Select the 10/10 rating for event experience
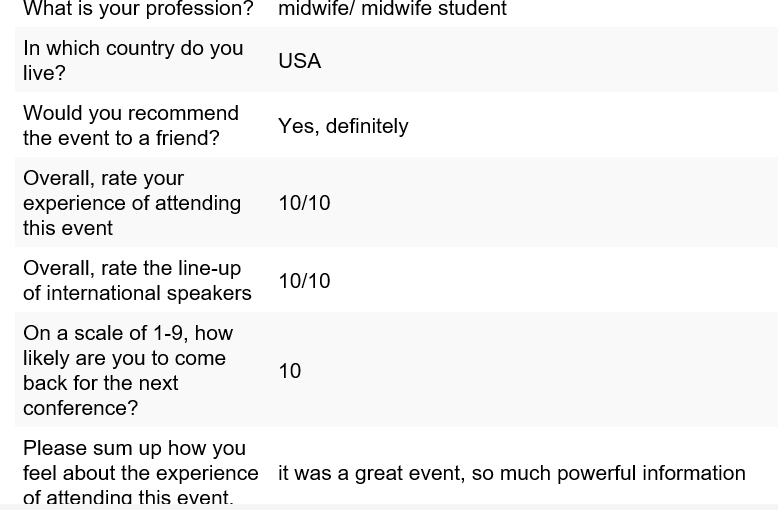 pyautogui.click(x=304, y=203)
